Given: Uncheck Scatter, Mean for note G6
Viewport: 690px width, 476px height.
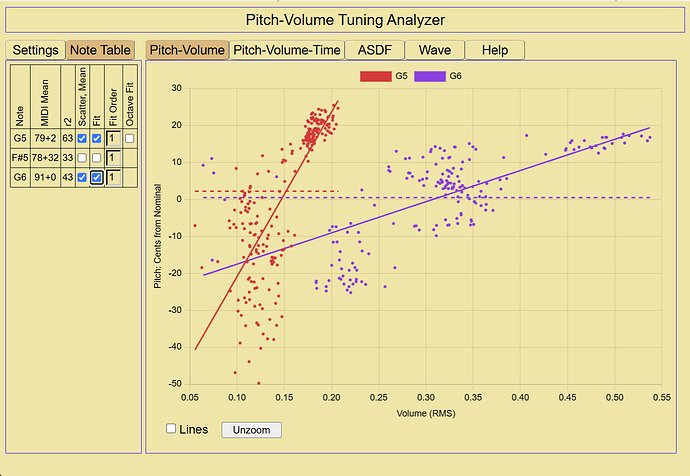Looking at the screenshot, I should pos(82,177).
